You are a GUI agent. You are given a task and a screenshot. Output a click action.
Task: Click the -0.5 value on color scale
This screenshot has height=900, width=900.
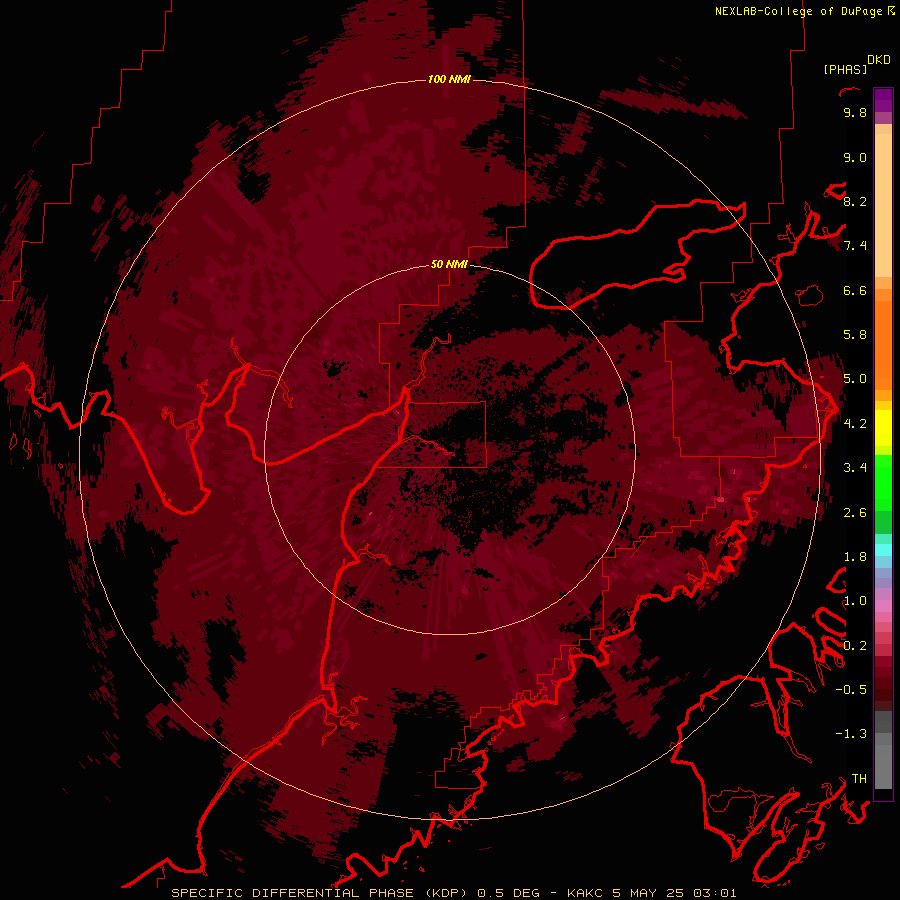851,689
